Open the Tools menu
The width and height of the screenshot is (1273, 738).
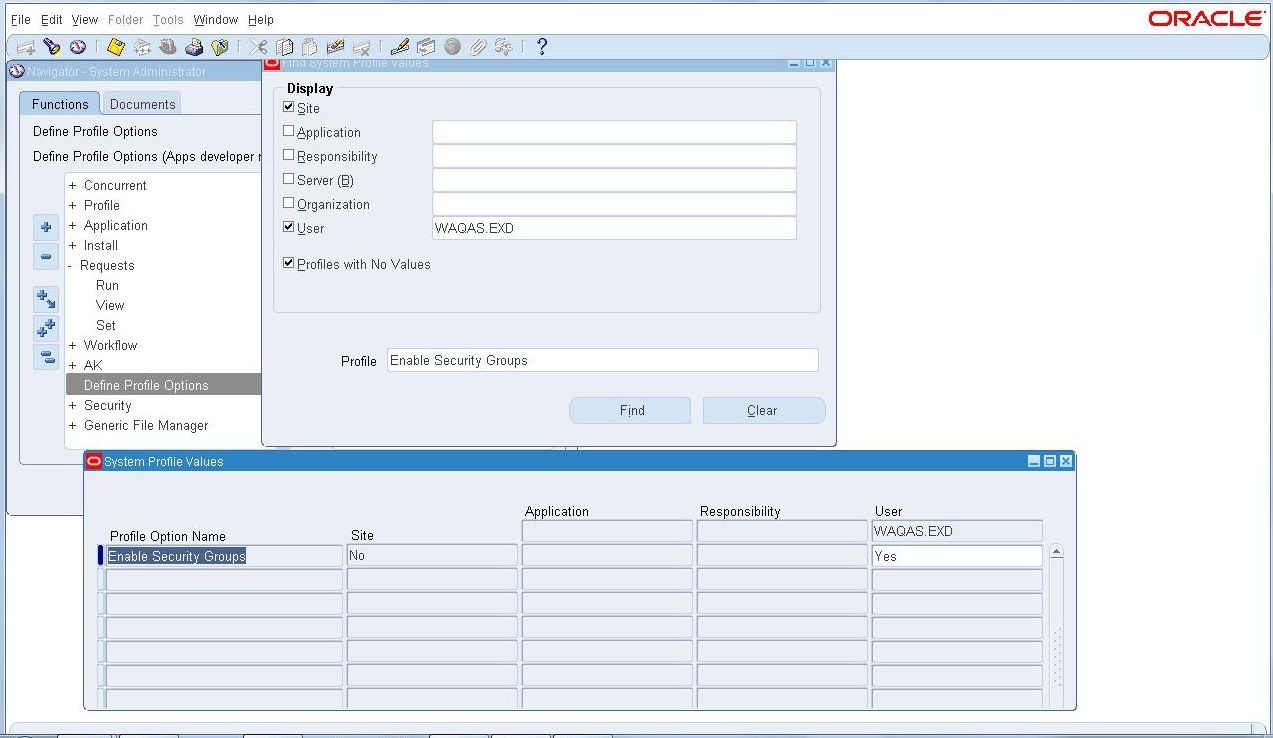[167, 19]
